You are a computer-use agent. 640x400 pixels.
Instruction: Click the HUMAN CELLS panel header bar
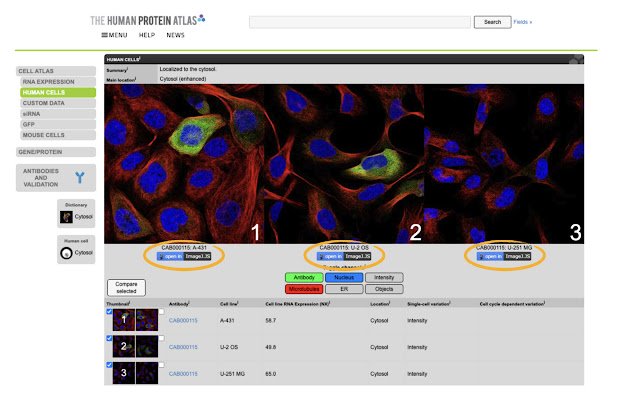[x=344, y=59]
